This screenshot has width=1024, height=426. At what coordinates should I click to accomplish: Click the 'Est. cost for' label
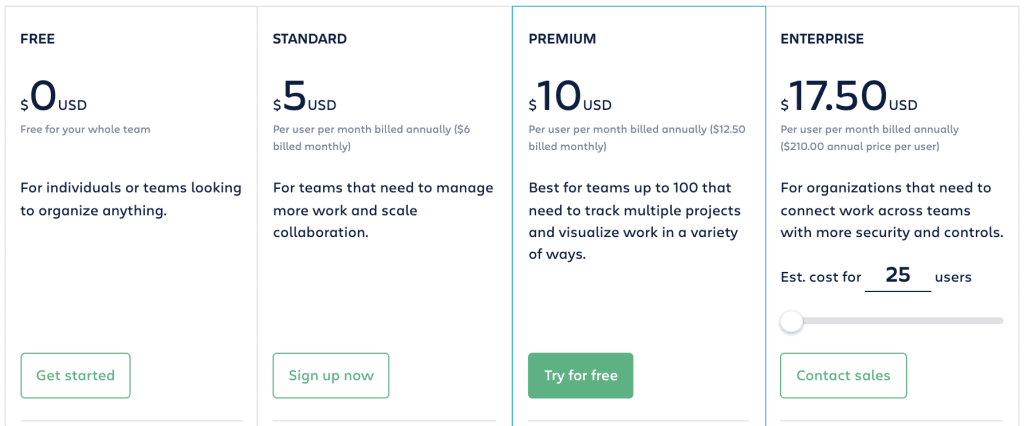[x=821, y=277]
